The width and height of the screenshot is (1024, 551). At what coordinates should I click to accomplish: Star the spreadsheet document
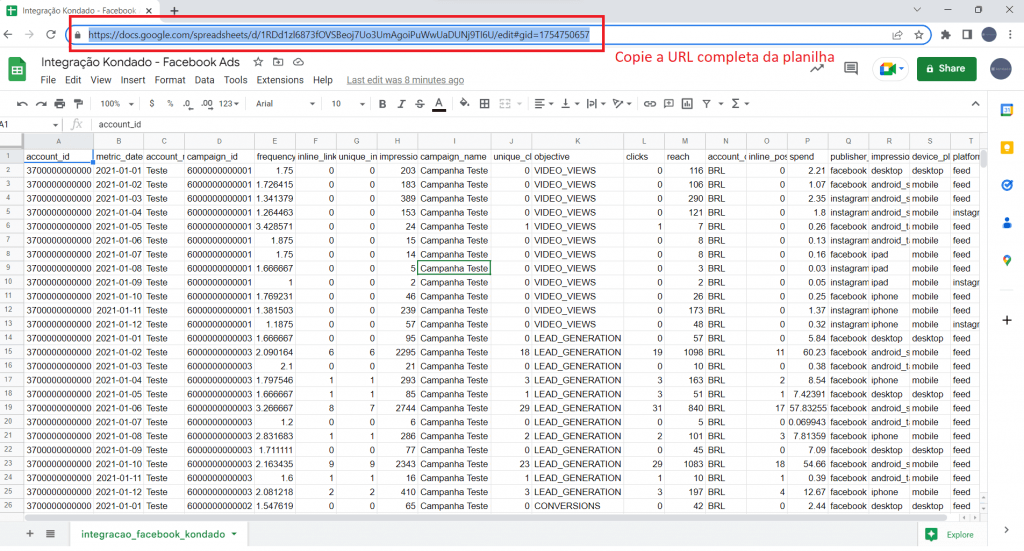coord(258,62)
